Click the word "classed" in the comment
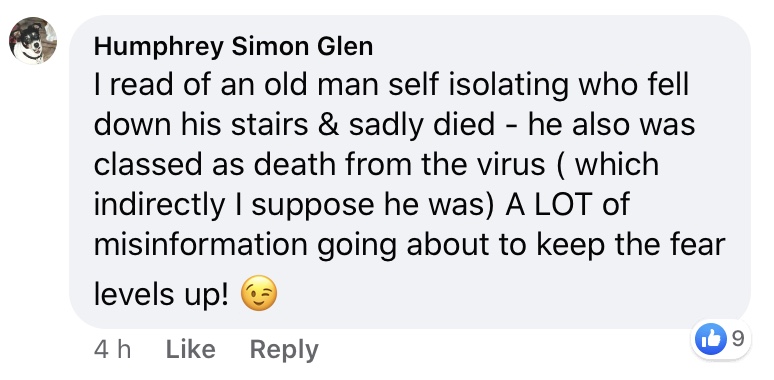 148,165
